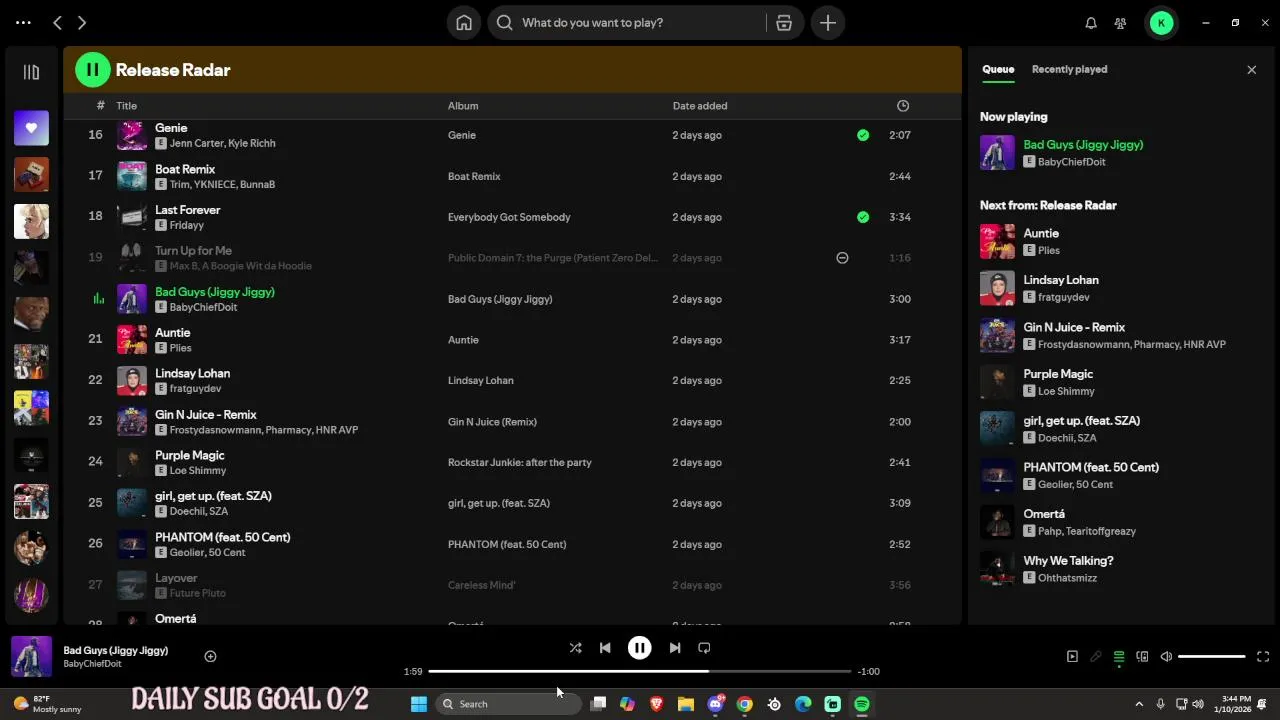The image size is (1280, 720).
Task: Toggle repeat mode
Action: point(704,648)
